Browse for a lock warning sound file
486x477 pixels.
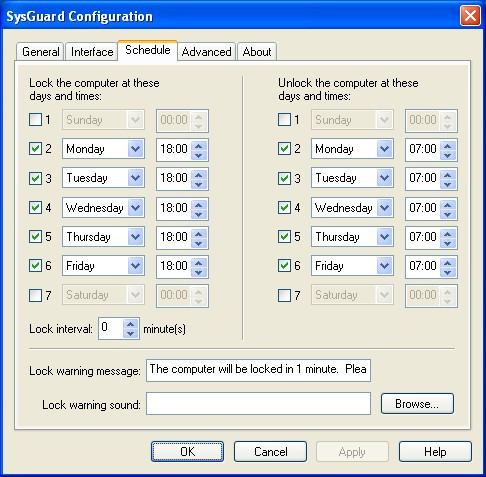[x=417, y=404]
